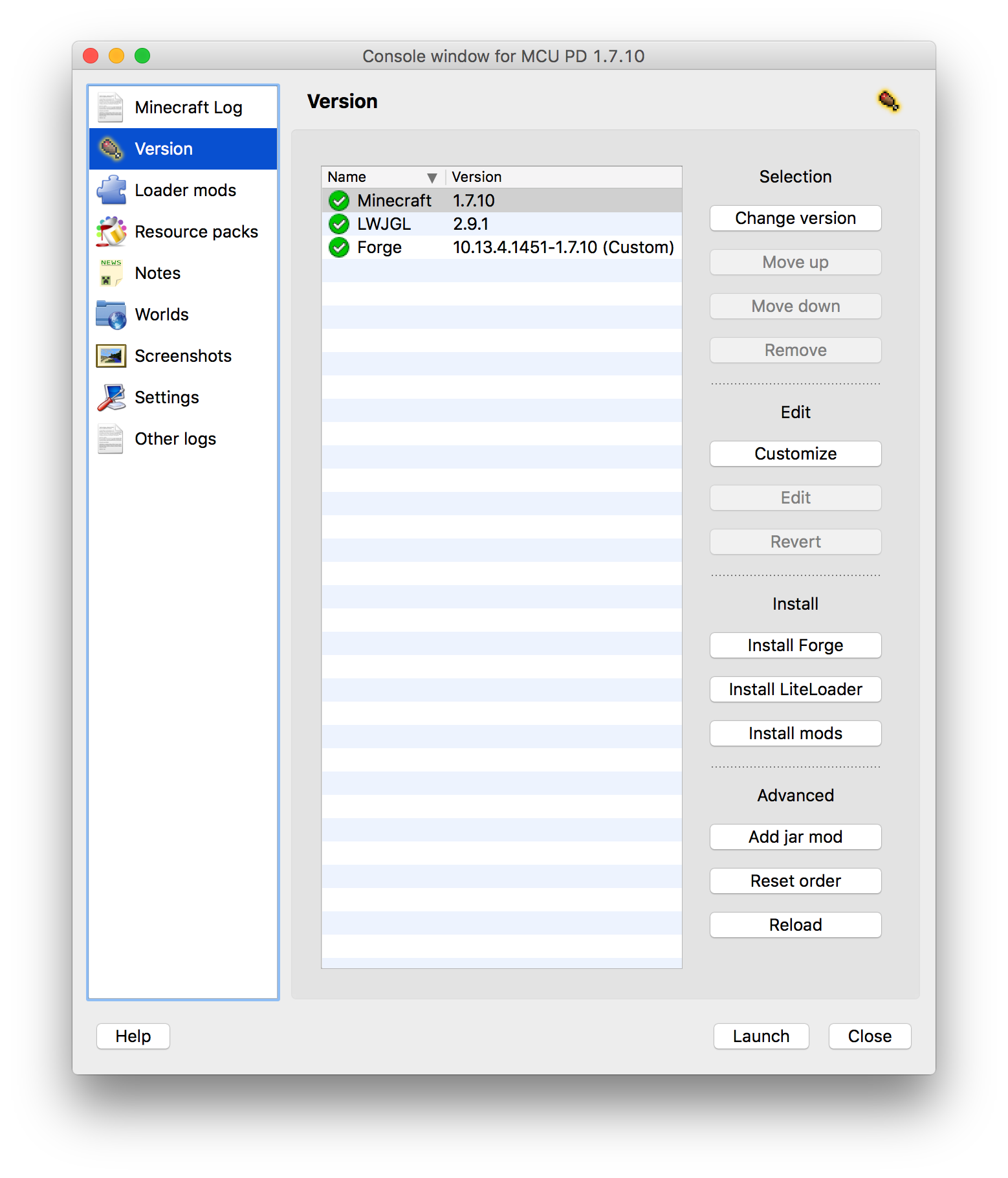The height and width of the screenshot is (1178, 1008).
Task: Click the Move up button
Action: coord(796,262)
